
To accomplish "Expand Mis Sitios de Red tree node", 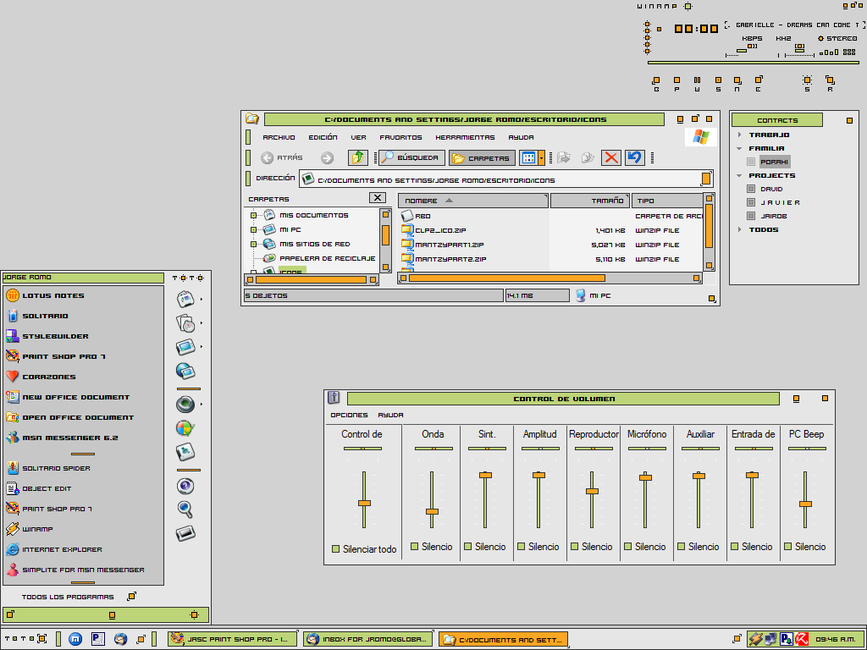I will tap(253, 244).
